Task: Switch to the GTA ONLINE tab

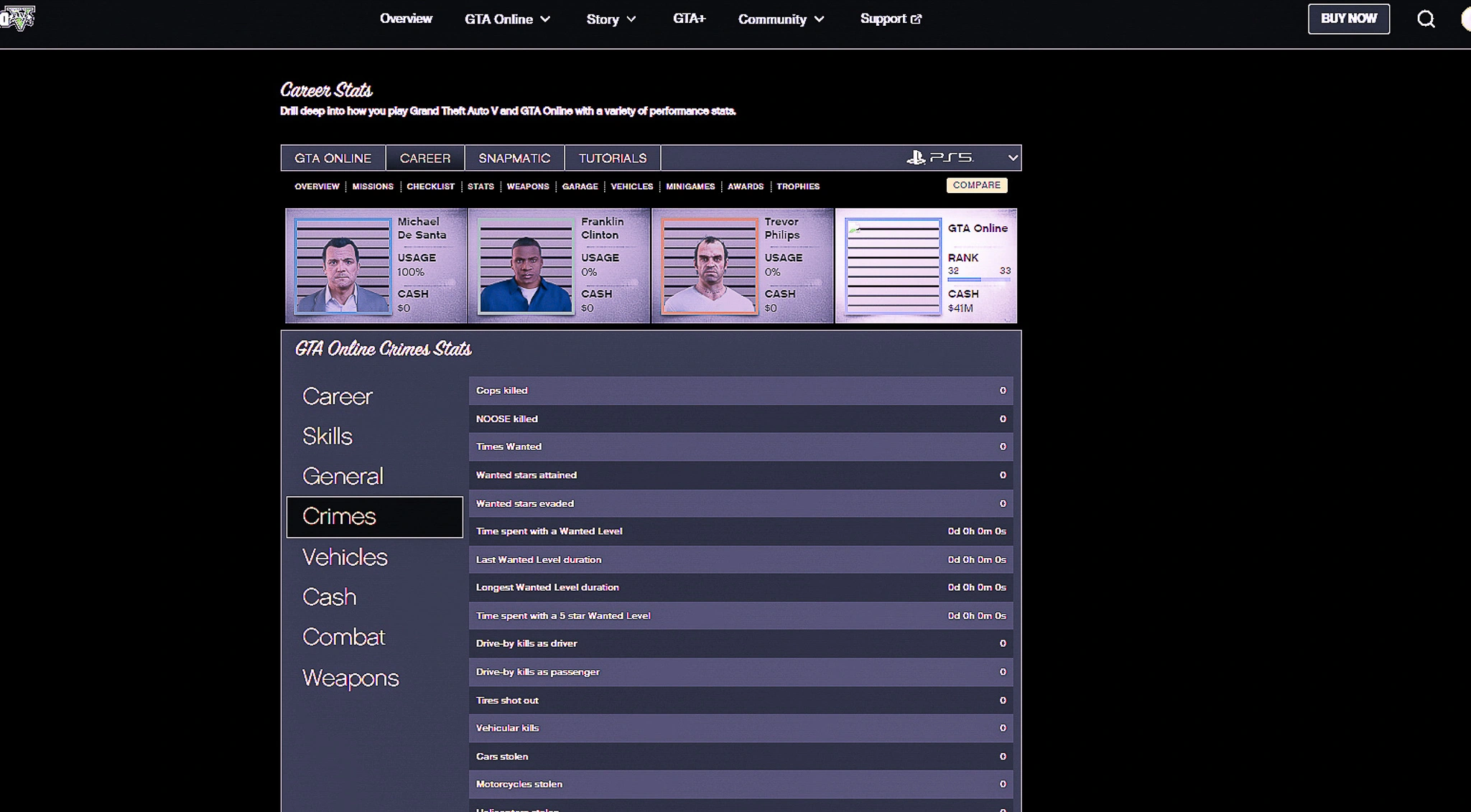Action: click(333, 158)
